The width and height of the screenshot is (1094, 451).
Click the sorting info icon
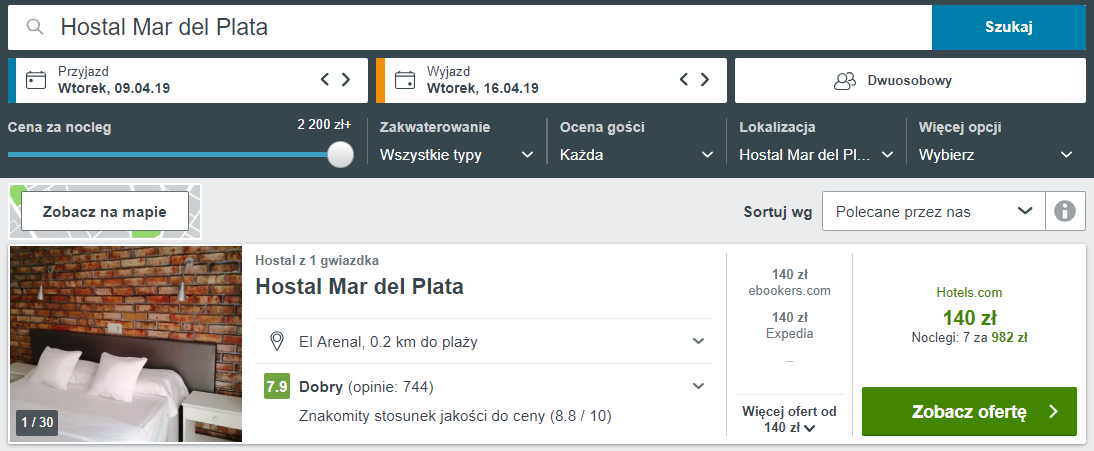(1065, 211)
